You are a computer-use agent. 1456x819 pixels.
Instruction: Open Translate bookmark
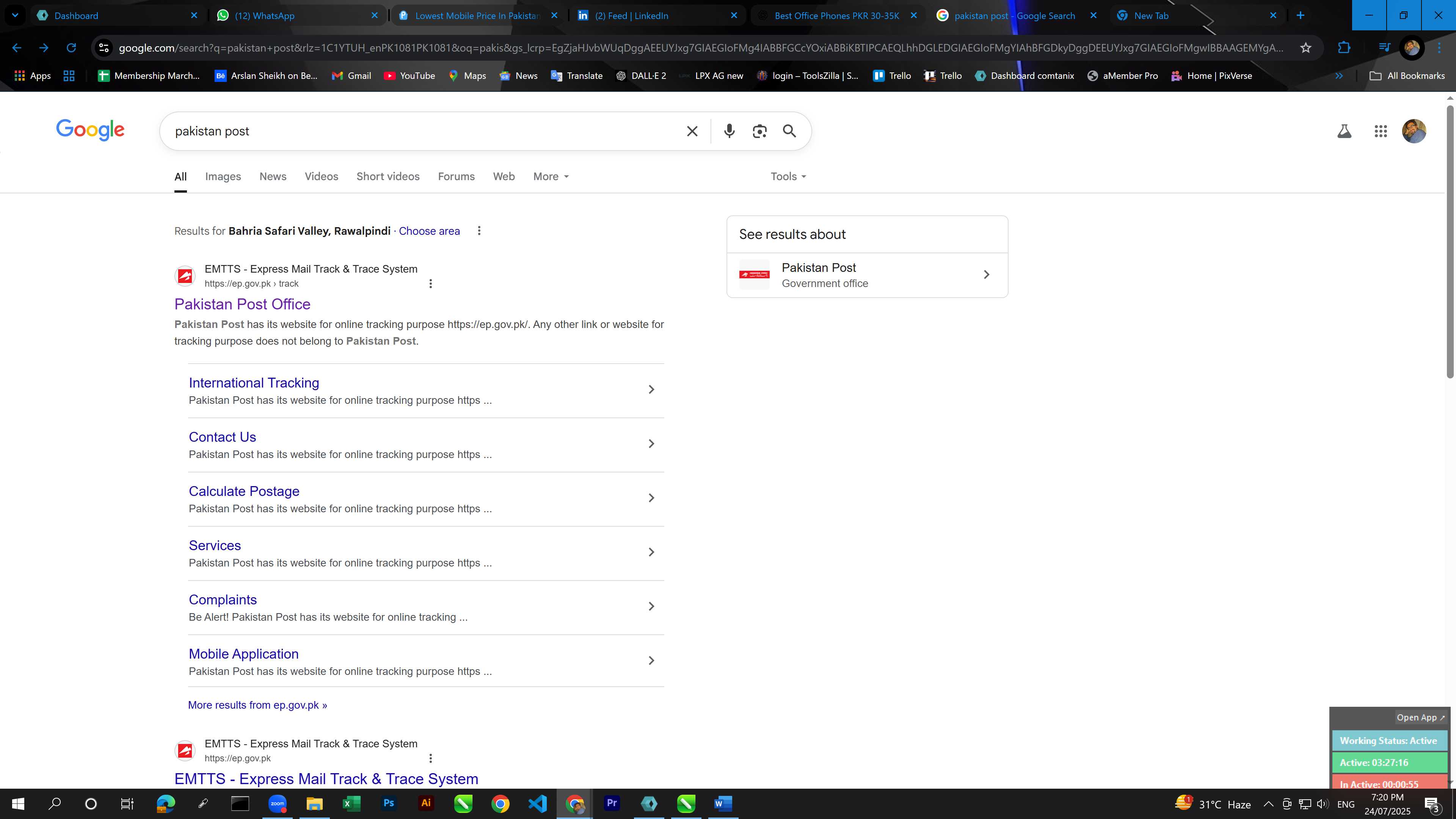click(576, 76)
